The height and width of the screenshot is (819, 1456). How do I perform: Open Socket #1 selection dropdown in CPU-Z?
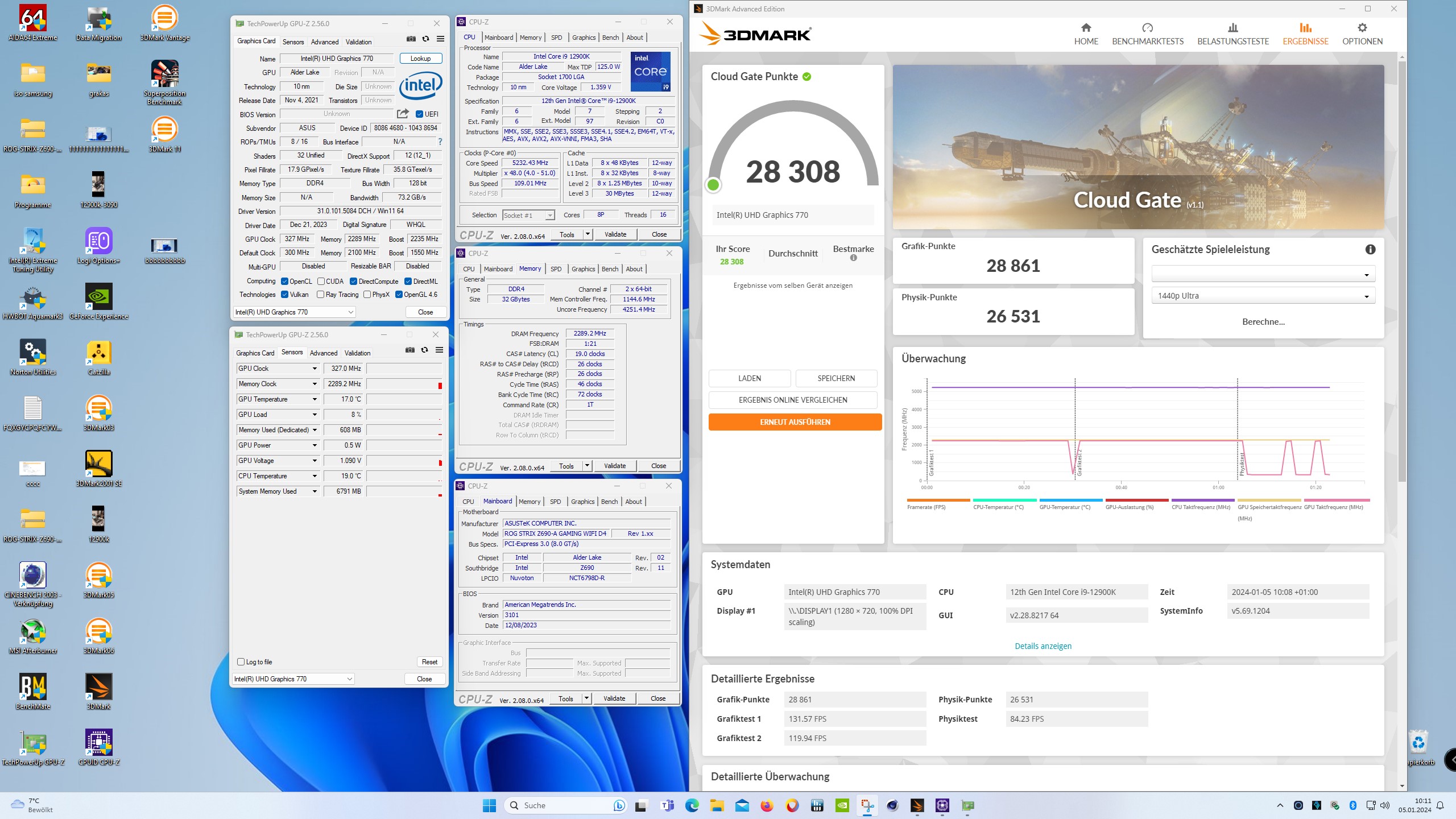click(528, 215)
